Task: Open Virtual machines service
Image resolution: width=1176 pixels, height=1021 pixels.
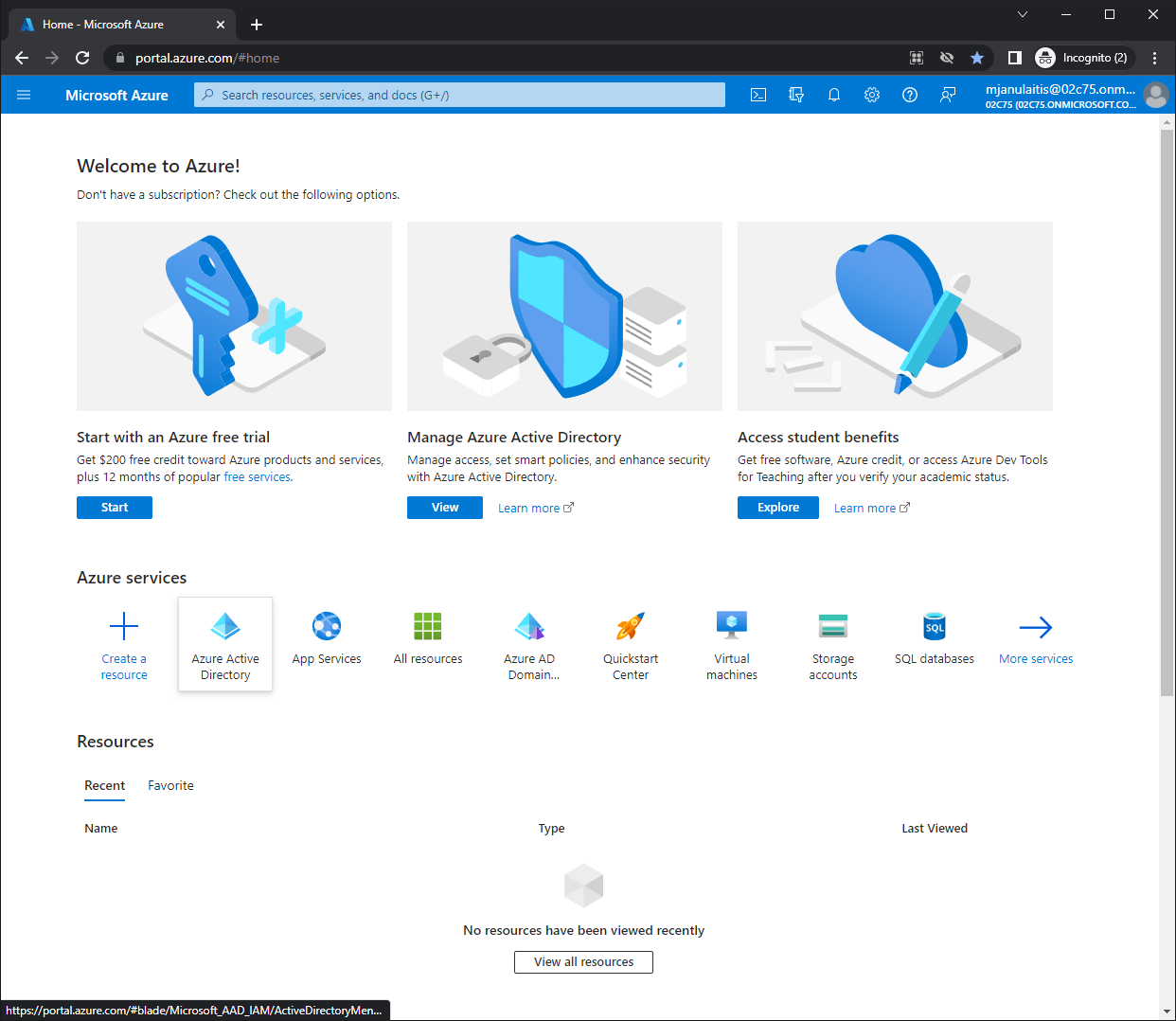Action: pos(732,627)
